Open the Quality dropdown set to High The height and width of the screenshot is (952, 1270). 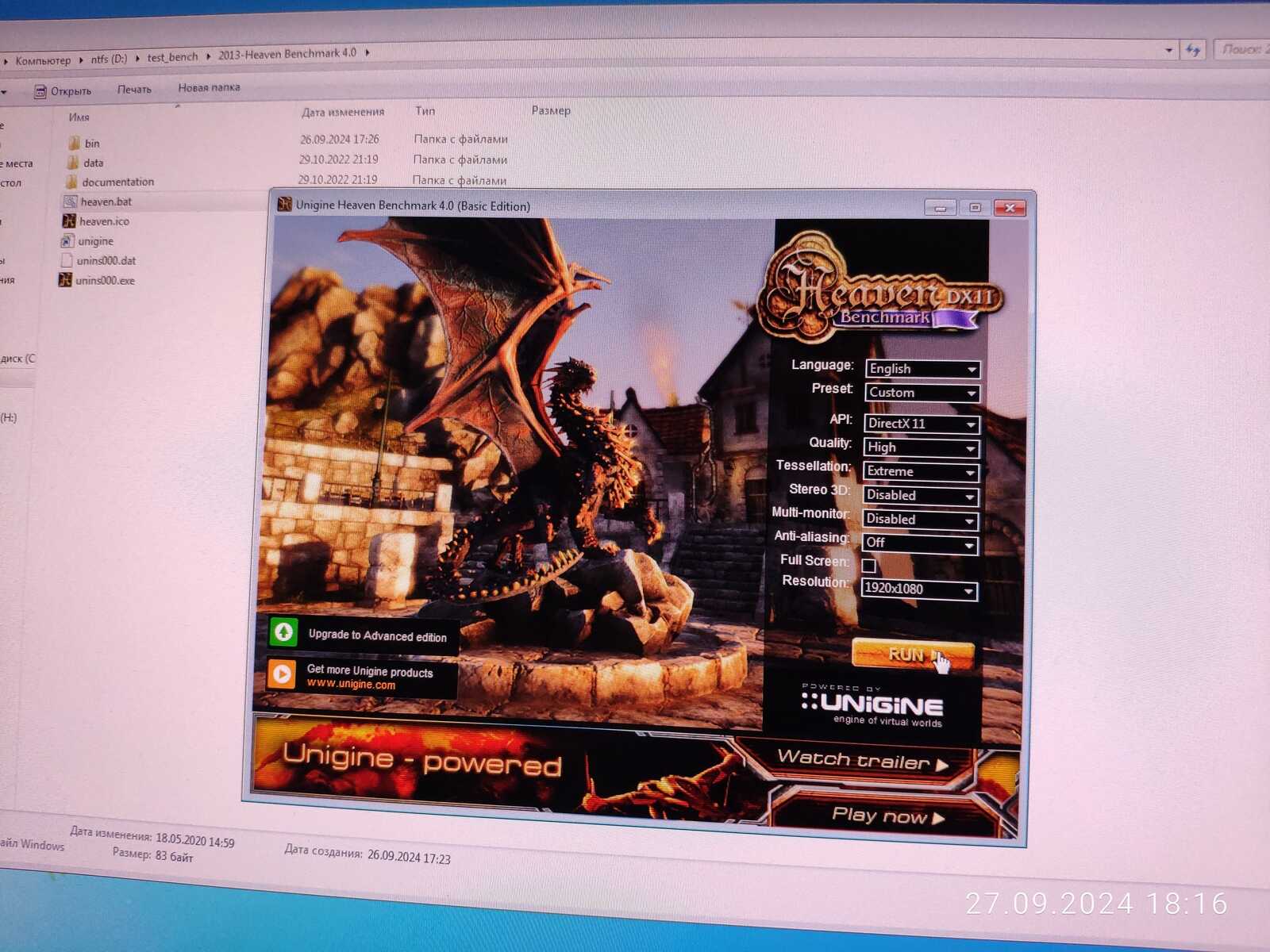click(x=921, y=447)
